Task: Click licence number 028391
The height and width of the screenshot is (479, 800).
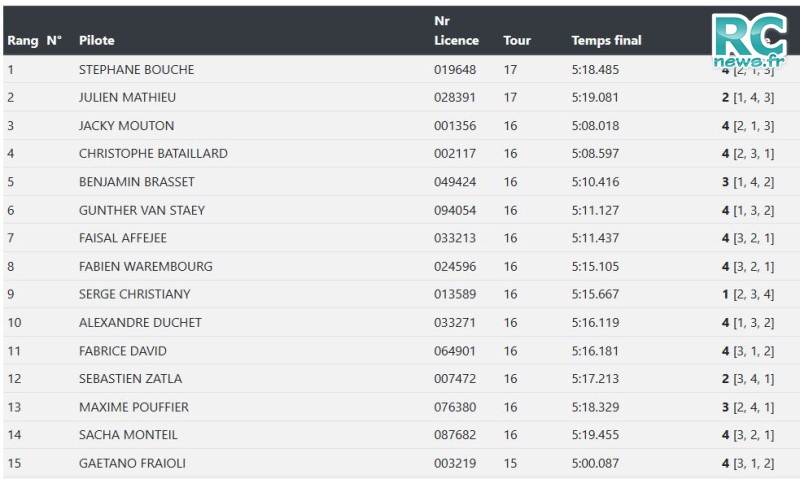Action: pos(455,97)
